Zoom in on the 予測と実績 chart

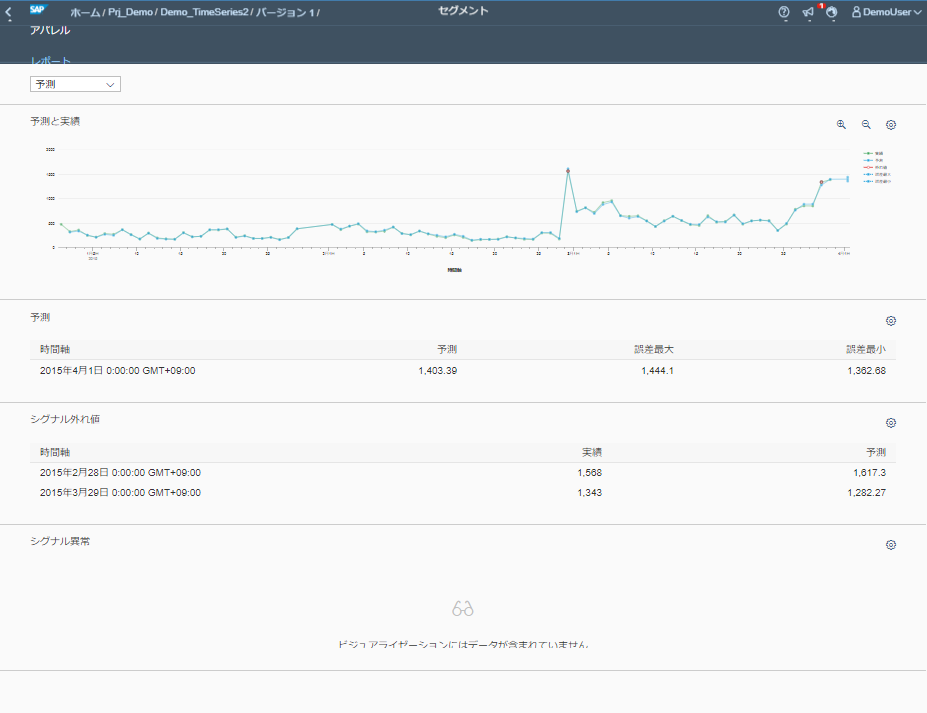click(841, 124)
